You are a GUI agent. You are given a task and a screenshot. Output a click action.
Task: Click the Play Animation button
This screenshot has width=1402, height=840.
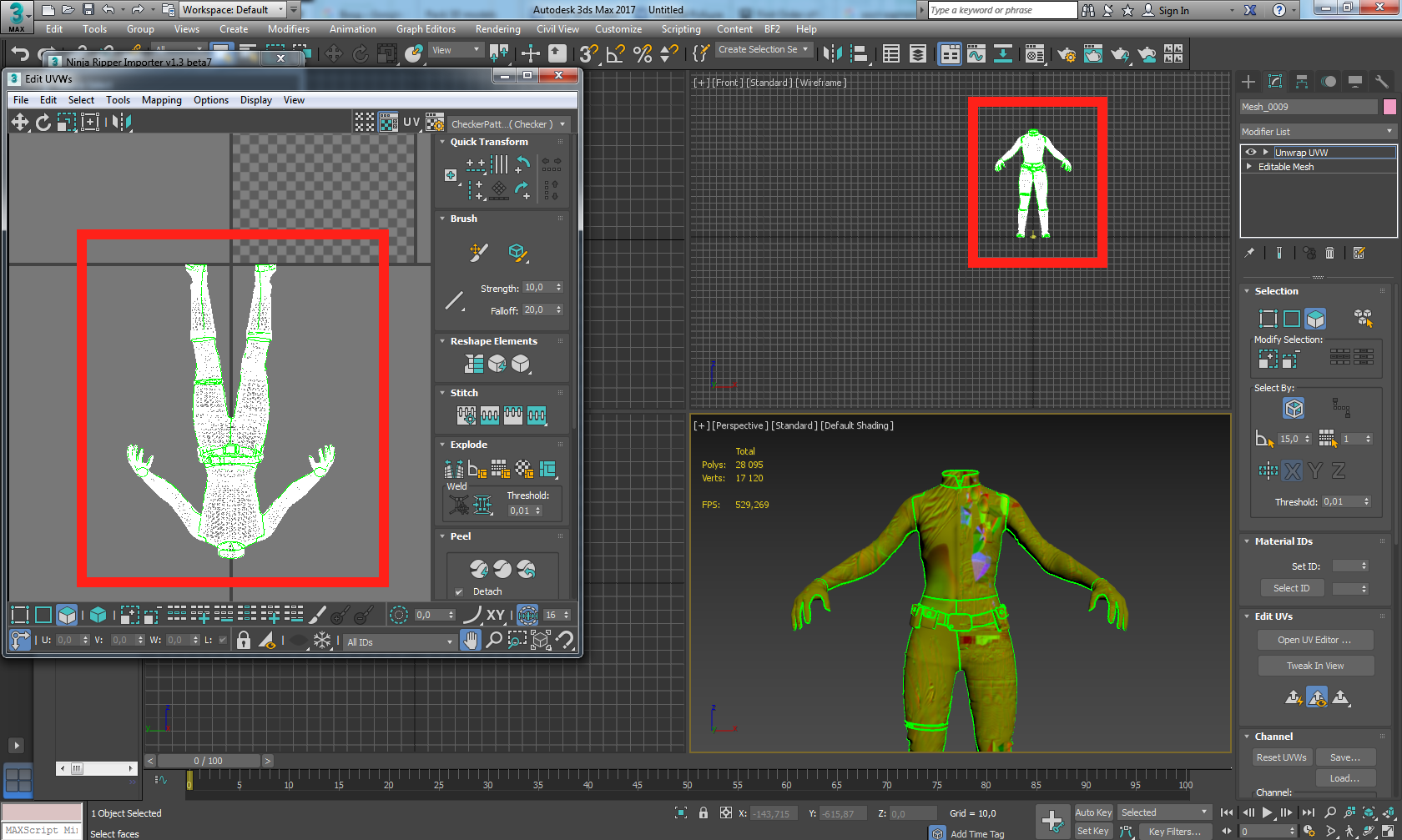tap(1268, 812)
